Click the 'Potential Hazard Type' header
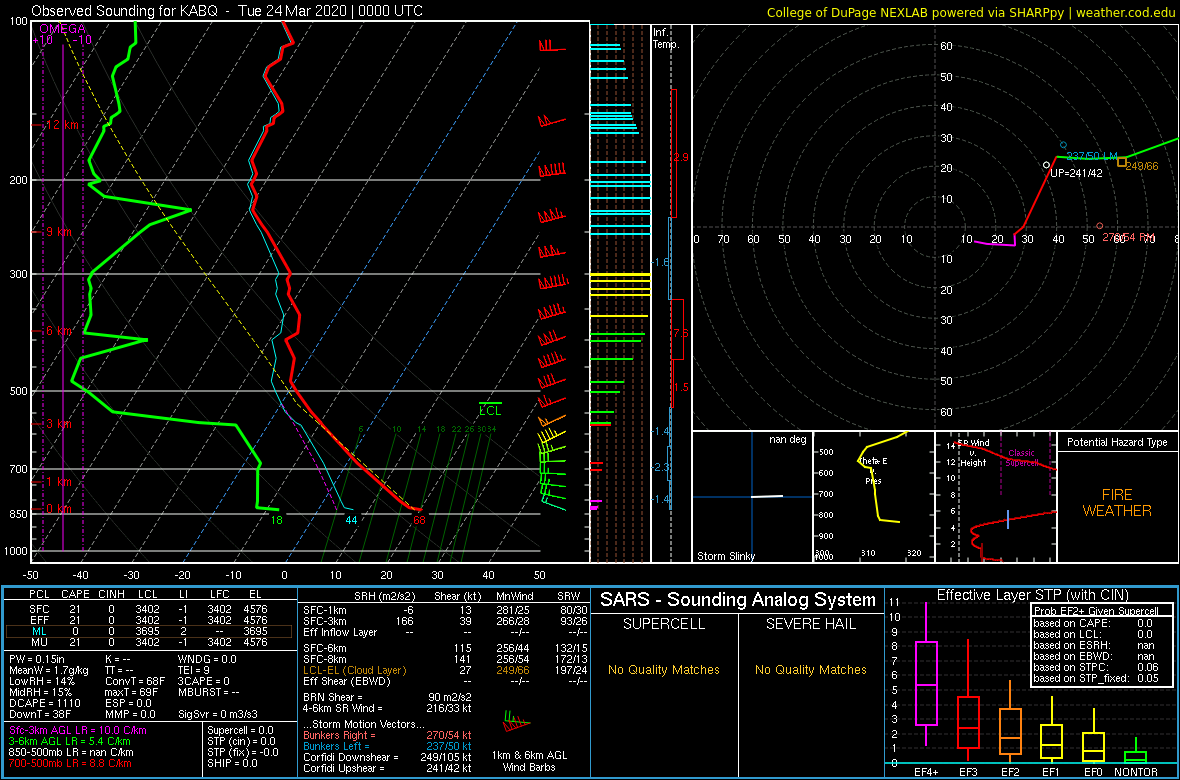This screenshot has height=780, width=1180. point(1117,443)
